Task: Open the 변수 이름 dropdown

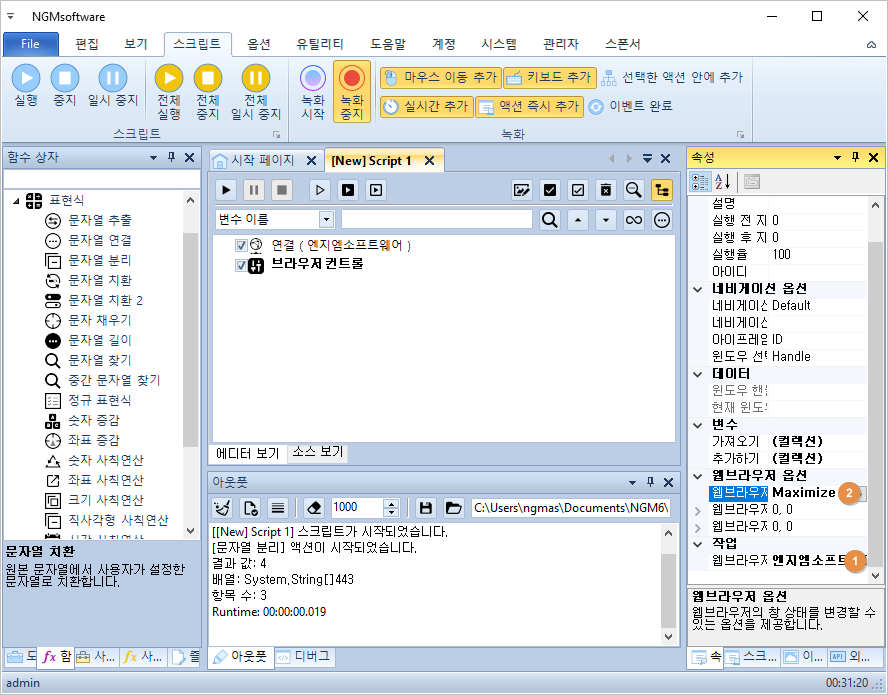Action: [326, 220]
